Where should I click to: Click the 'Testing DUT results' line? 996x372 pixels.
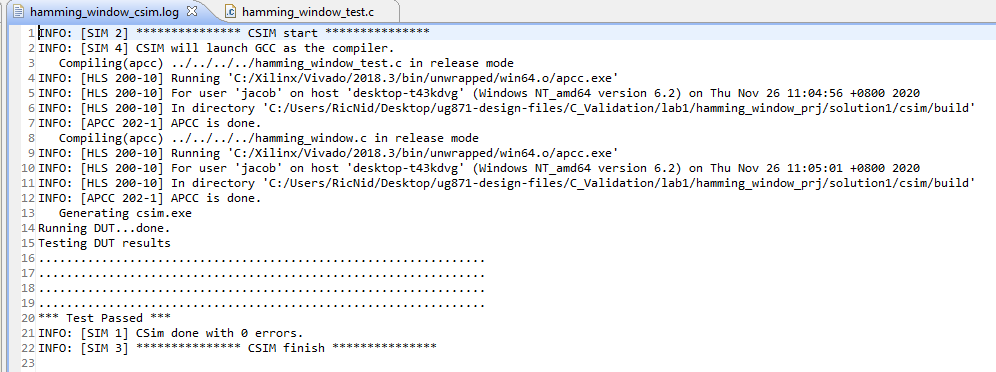(x=104, y=243)
